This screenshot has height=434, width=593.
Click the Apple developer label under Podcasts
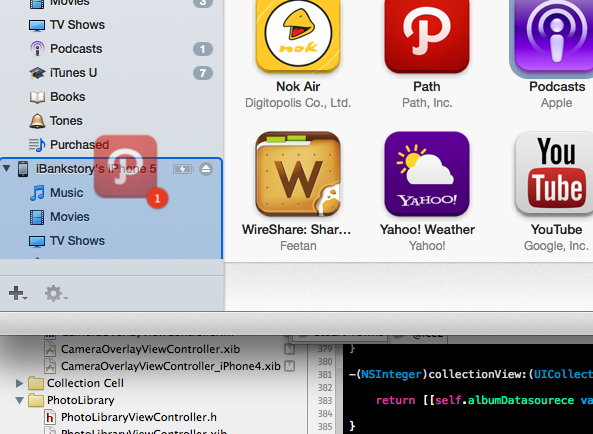[556, 103]
